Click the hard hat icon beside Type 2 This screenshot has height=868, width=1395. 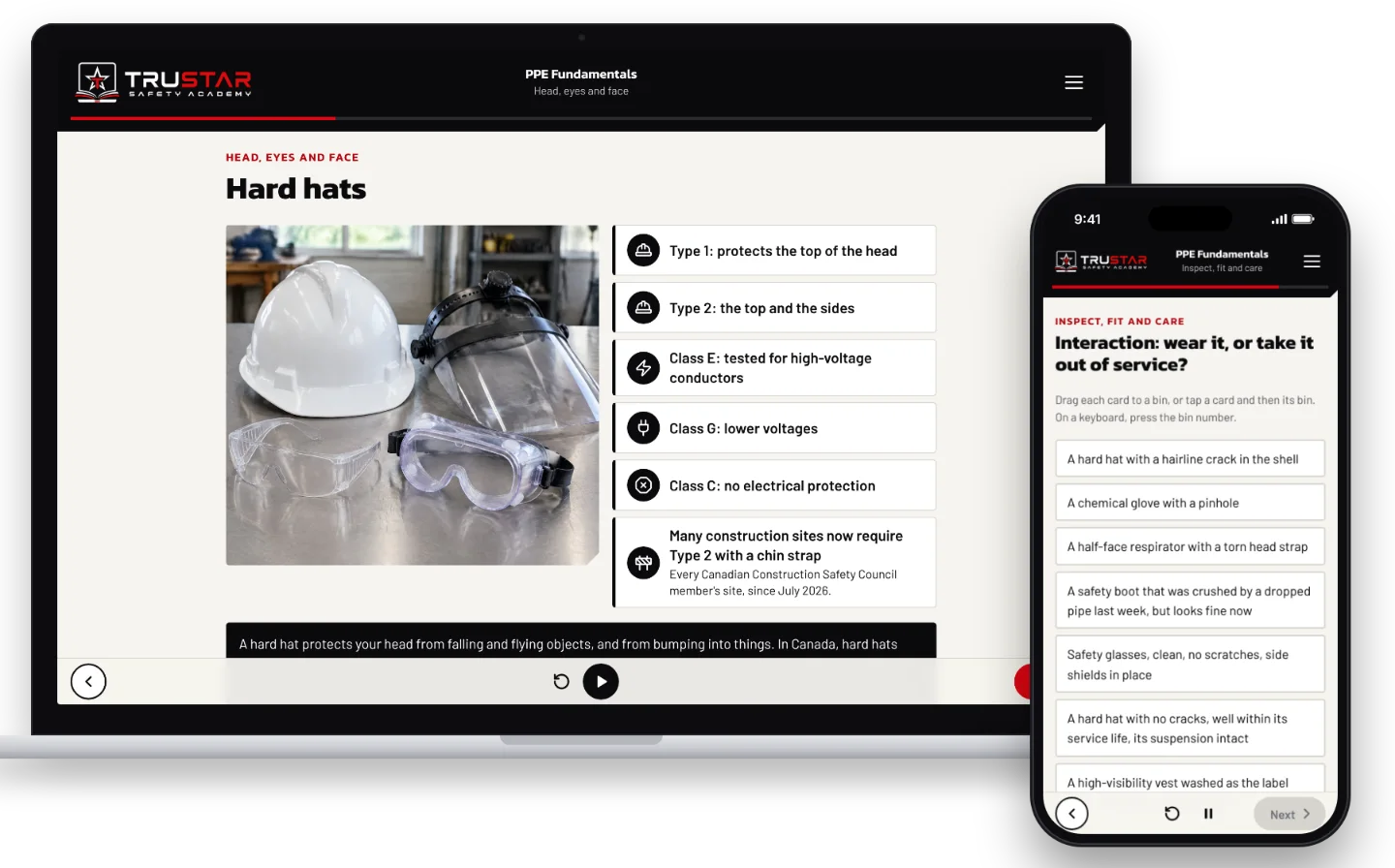[643, 308]
